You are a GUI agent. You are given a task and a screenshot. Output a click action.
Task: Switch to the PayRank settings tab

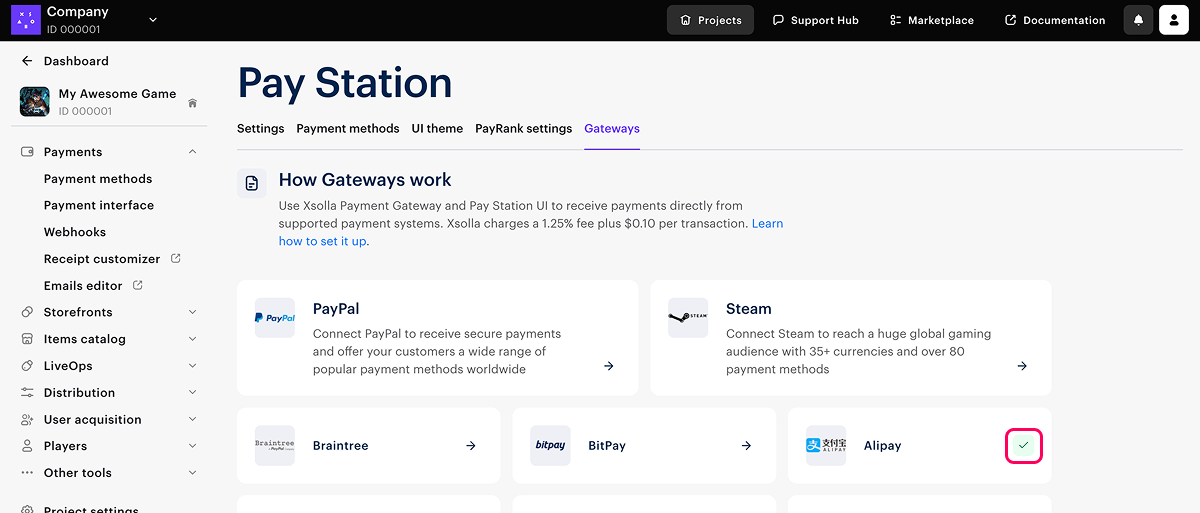tap(523, 129)
